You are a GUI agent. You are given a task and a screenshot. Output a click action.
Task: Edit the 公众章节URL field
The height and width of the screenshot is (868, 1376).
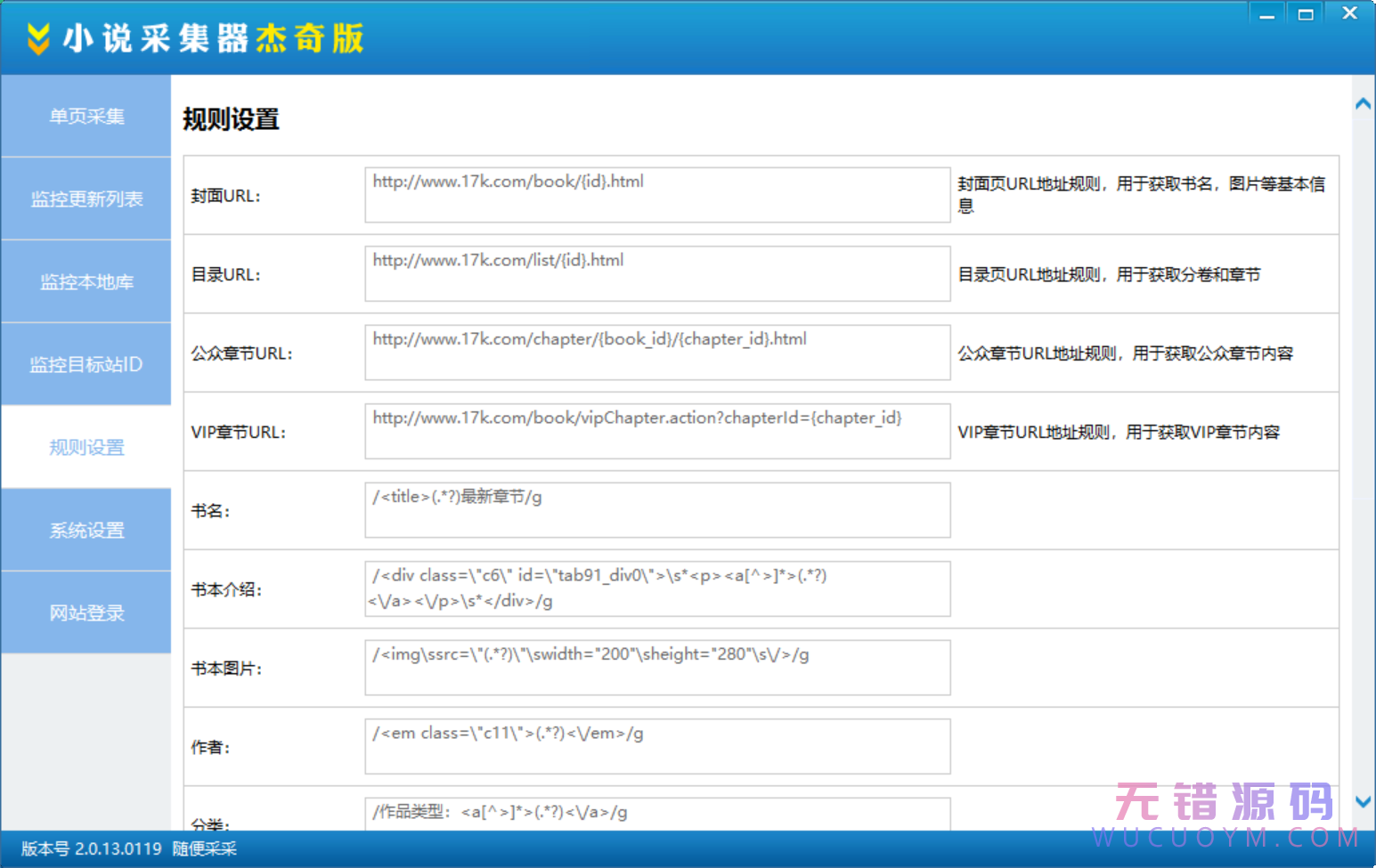click(x=657, y=353)
